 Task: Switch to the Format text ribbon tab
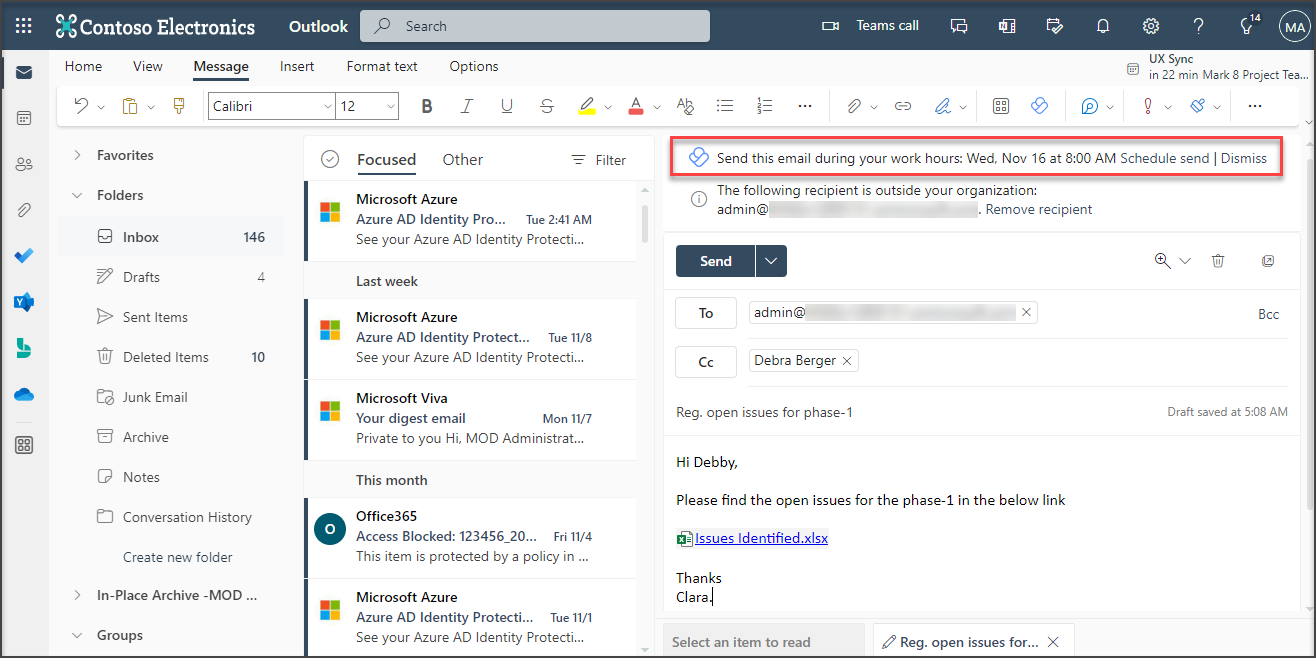tap(381, 66)
